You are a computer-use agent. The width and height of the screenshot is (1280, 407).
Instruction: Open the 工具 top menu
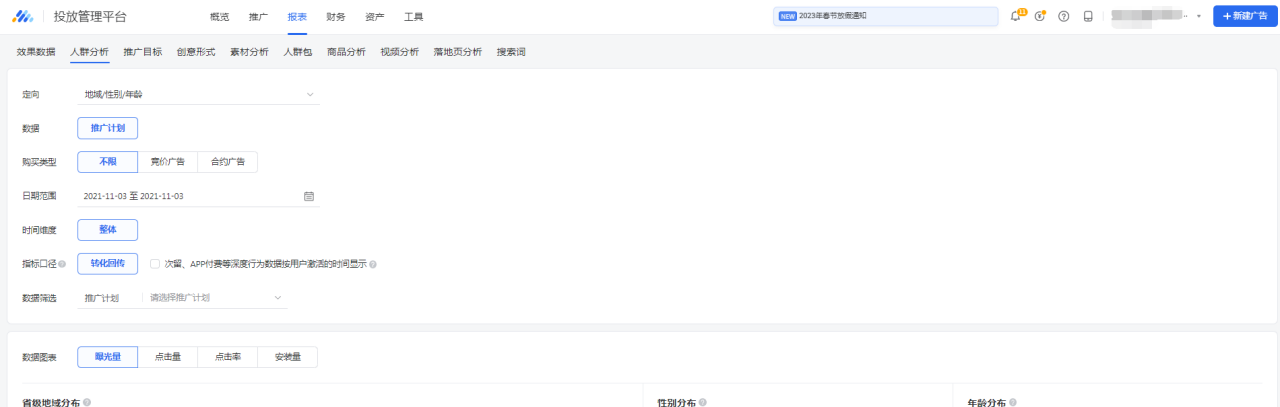click(413, 17)
